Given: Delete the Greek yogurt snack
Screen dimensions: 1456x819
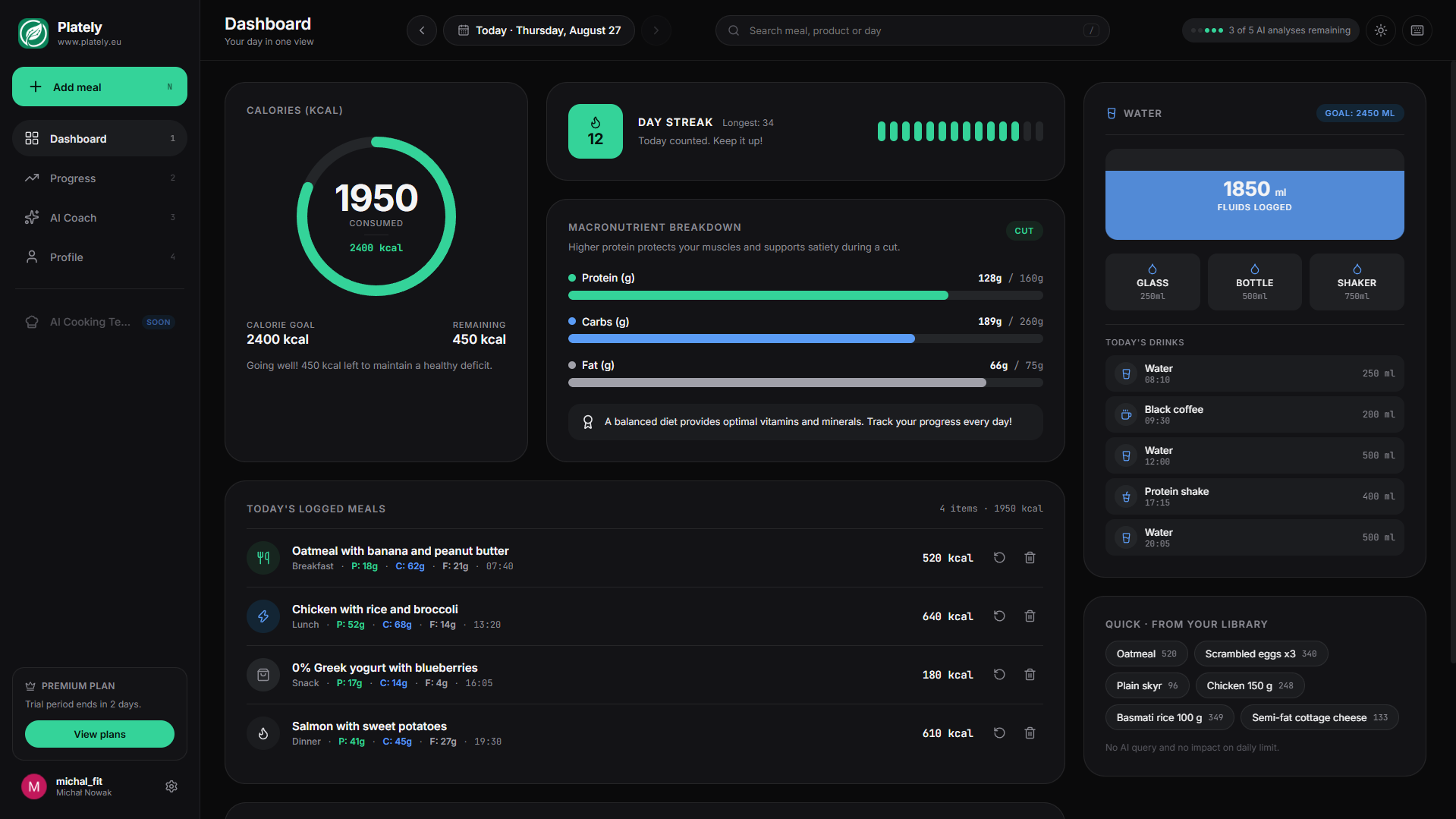Looking at the screenshot, I should click(x=1030, y=675).
